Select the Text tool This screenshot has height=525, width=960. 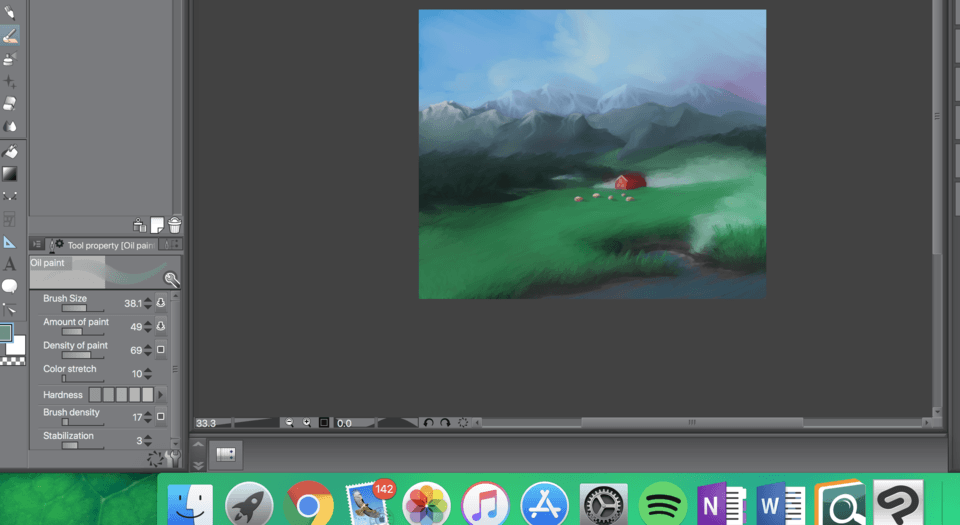coord(10,264)
